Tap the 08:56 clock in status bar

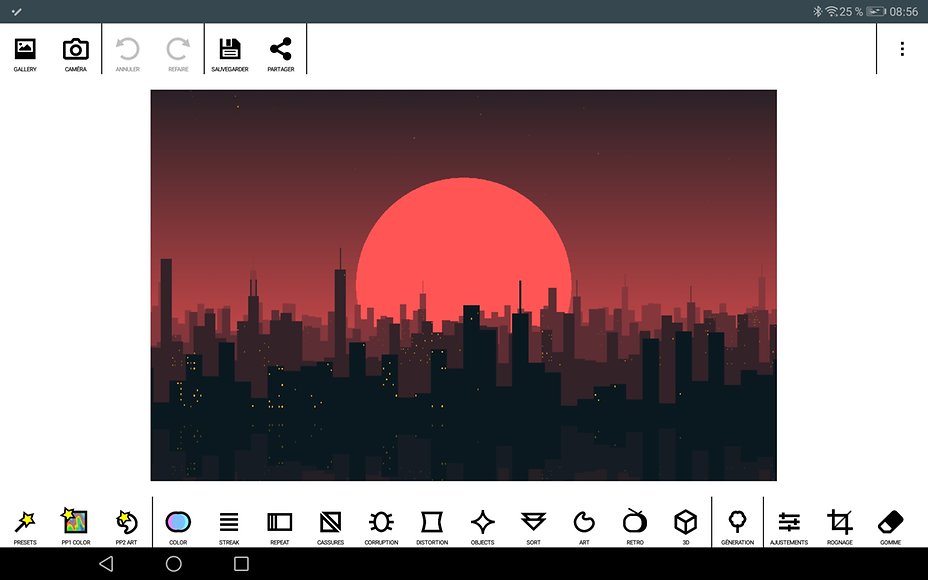[x=904, y=11]
